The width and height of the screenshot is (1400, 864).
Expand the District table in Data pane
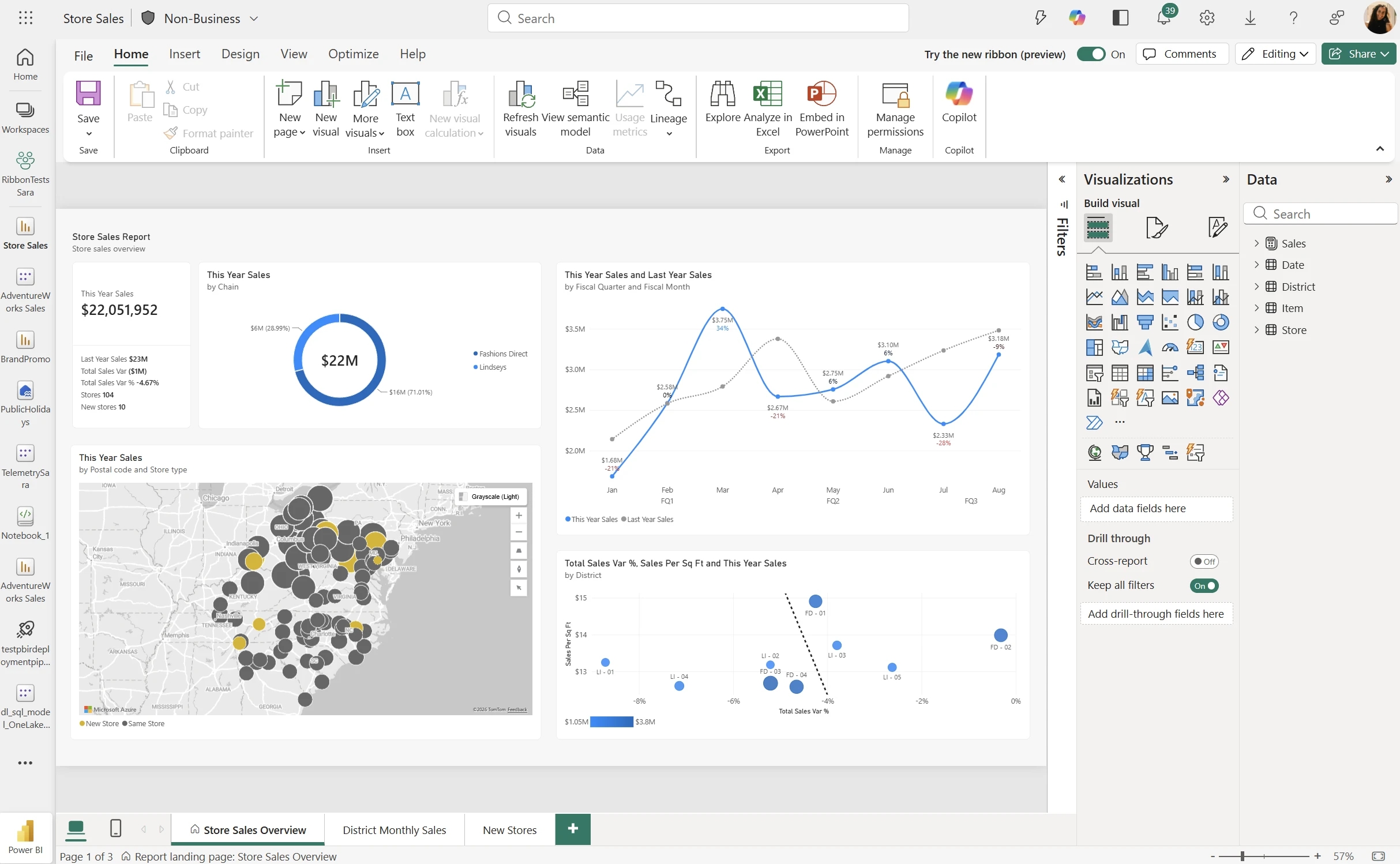tap(1256, 287)
